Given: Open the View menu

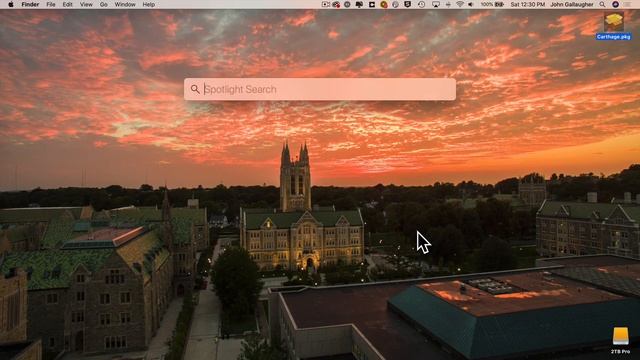Looking at the screenshot, I should 86,4.
